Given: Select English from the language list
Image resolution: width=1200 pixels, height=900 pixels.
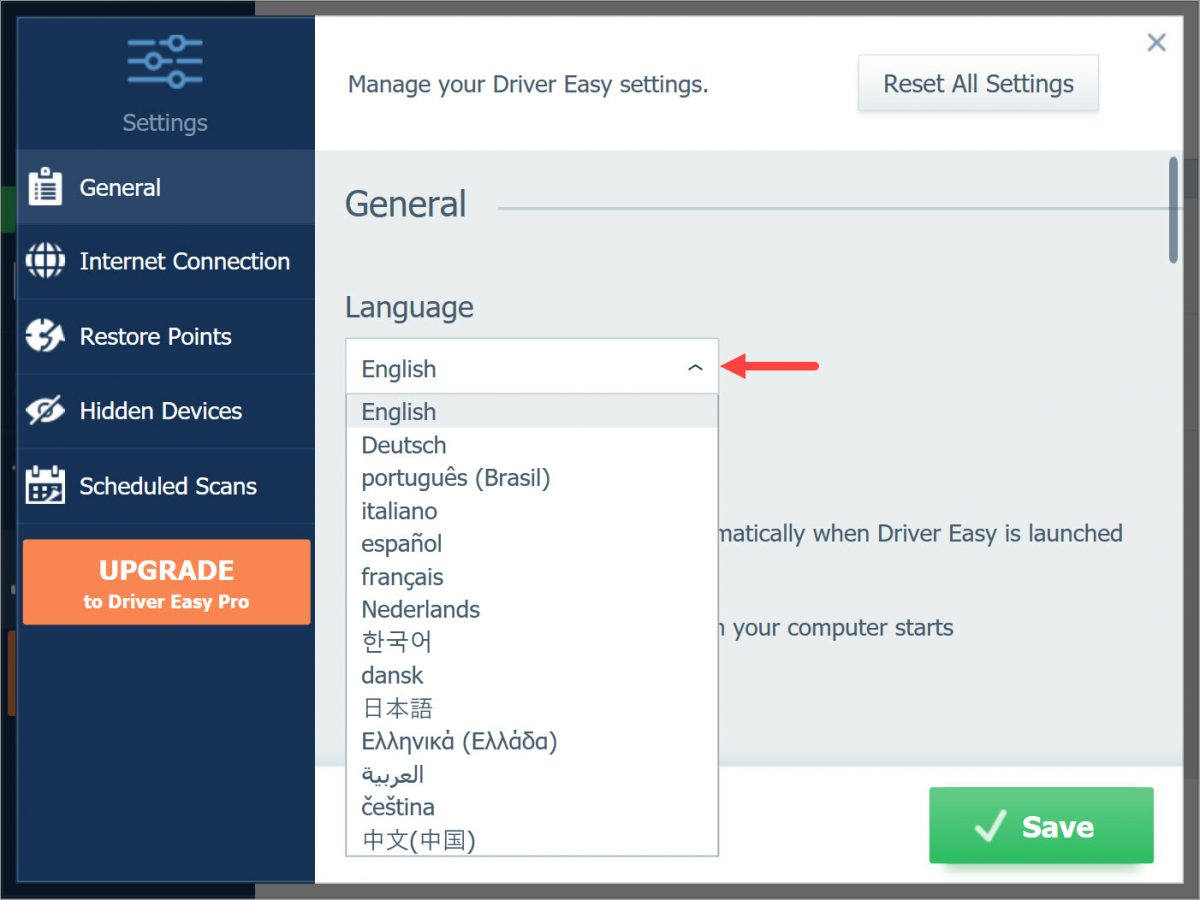Looking at the screenshot, I should pos(532,412).
